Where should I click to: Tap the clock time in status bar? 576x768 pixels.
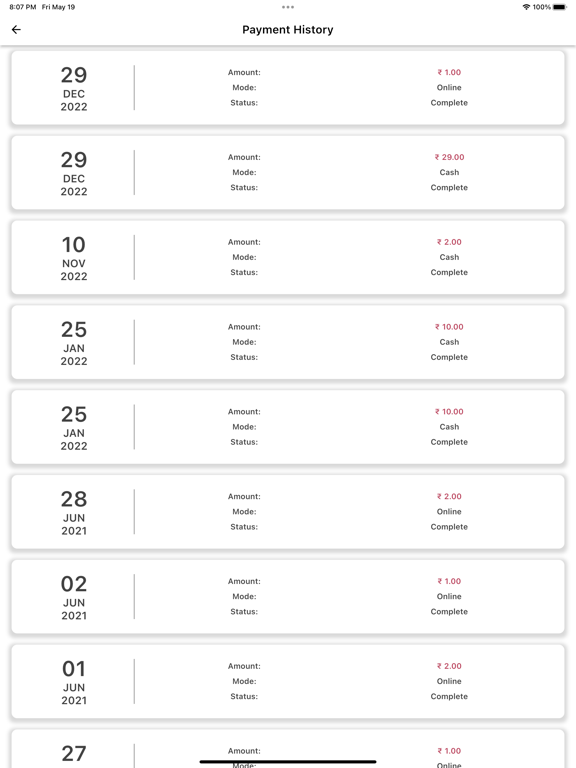coord(23,7)
